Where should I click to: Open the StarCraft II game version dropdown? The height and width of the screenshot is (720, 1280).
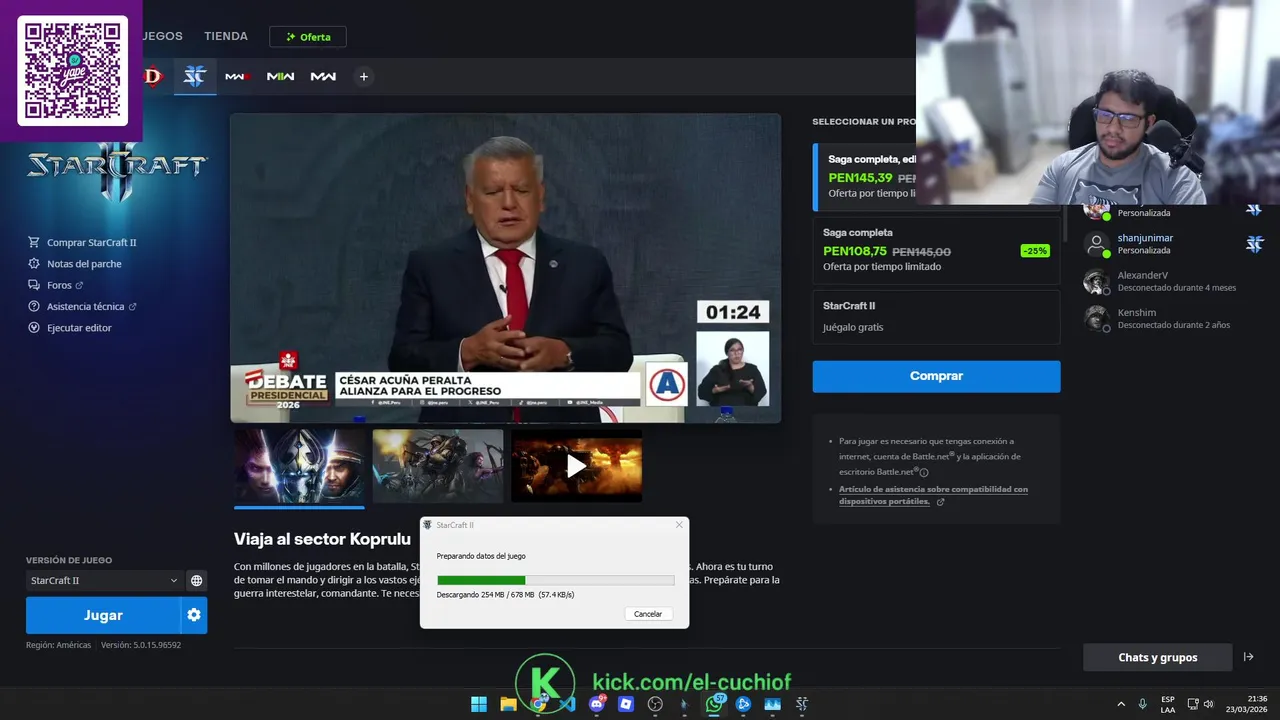(x=103, y=580)
